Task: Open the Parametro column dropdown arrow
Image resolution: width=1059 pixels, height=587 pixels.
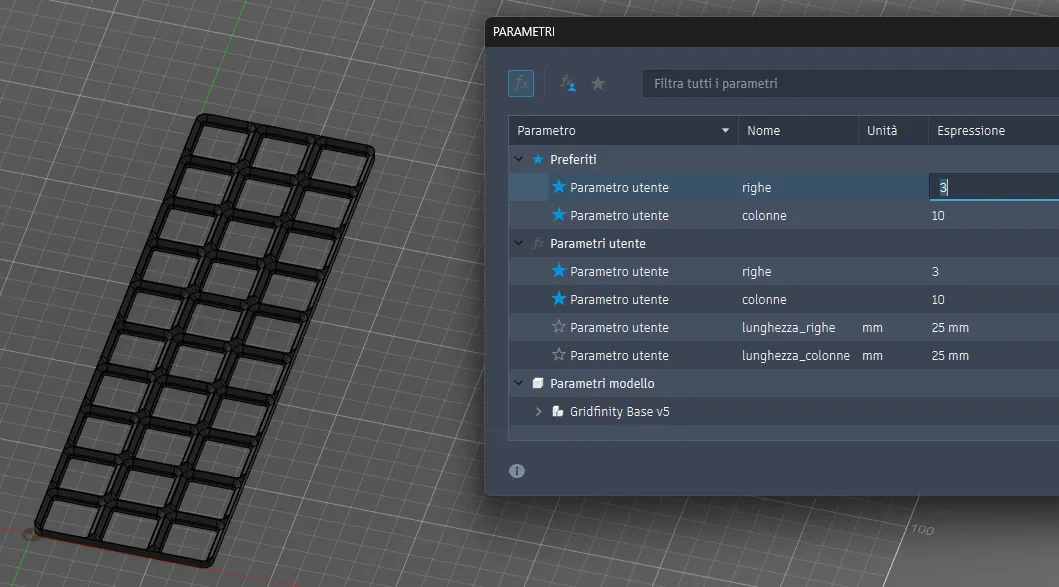Action: (725, 130)
